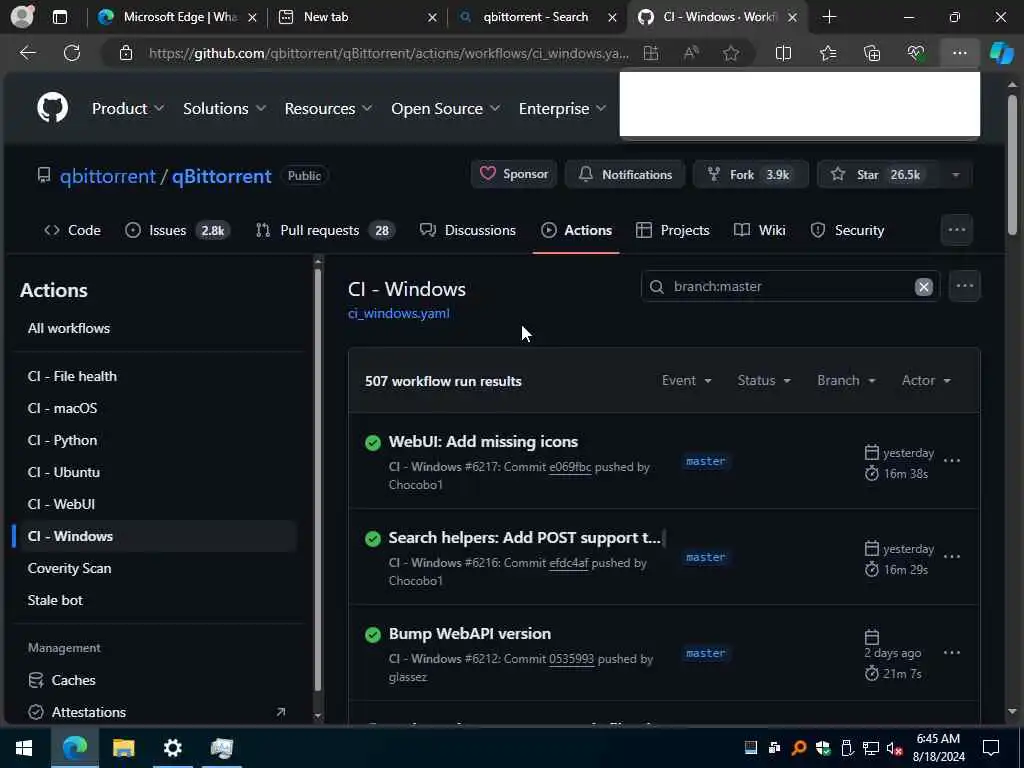Open the Star lists dropdown arrow
Screen dimensions: 1024x768
(955, 174)
